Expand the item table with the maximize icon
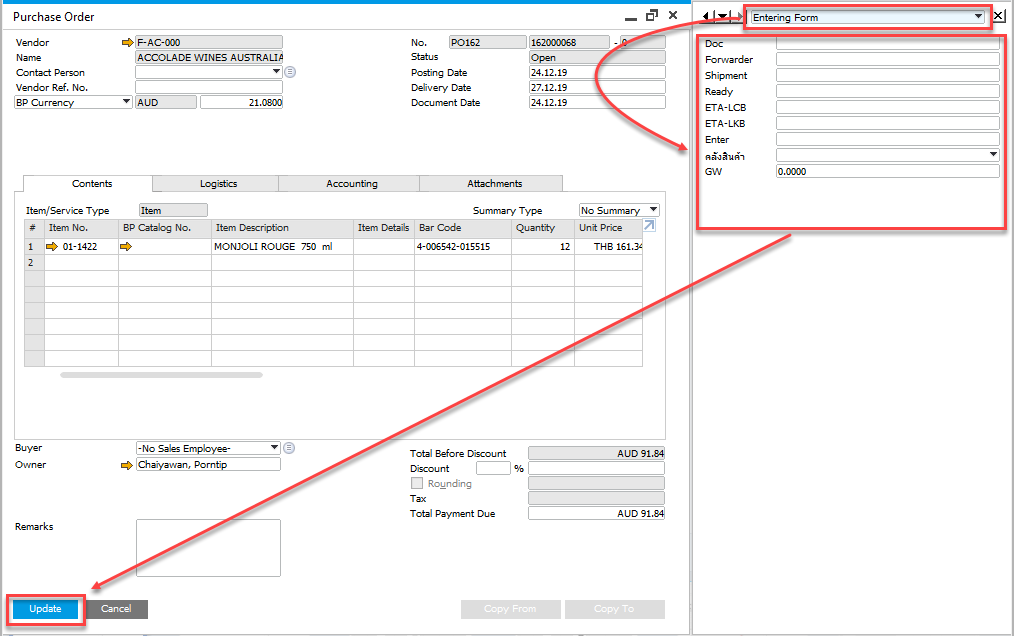Viewport: 1014px width, 636px height. point(649,225)
